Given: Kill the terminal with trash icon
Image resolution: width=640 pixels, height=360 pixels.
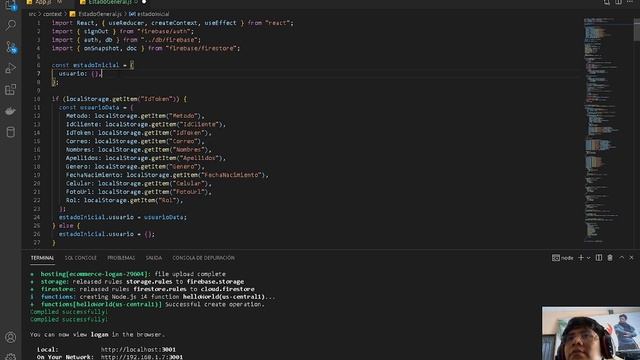Looking at the screenshot, I should [610, 258].
